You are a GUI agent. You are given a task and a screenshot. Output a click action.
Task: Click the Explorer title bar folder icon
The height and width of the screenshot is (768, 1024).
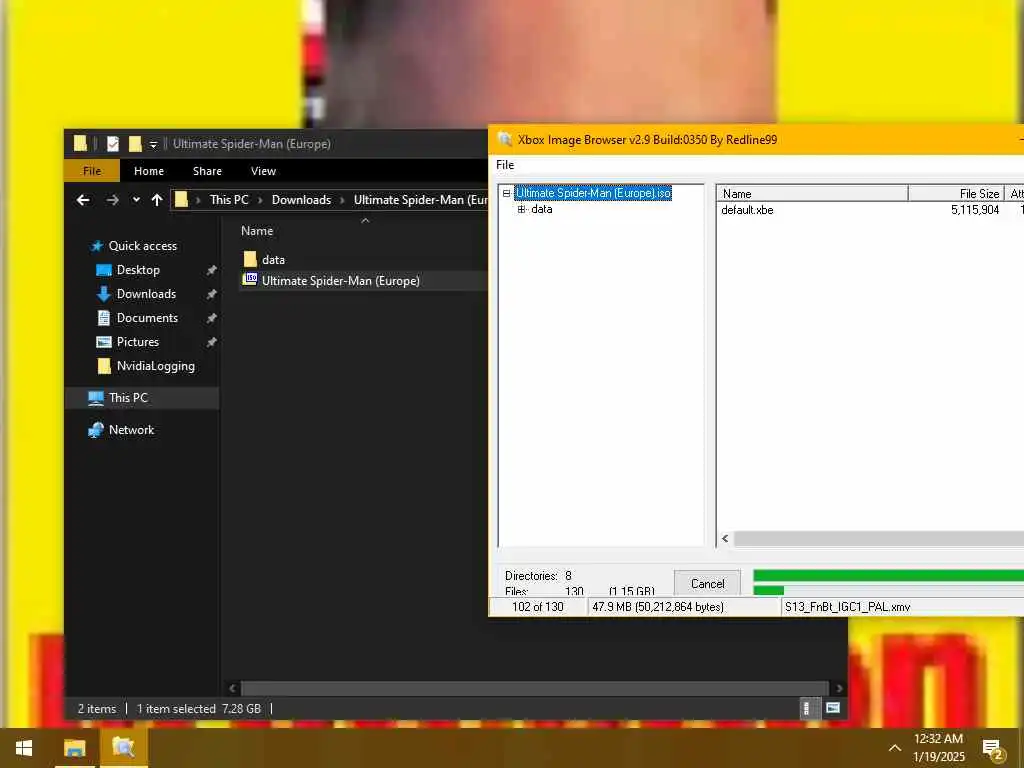(x=80, y=144)
